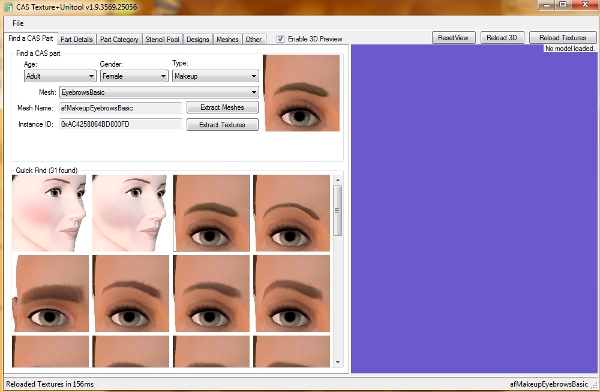
Task: Click the 'afMakeupEyebrowsBasic' status bar text
Action: (549, 384)
